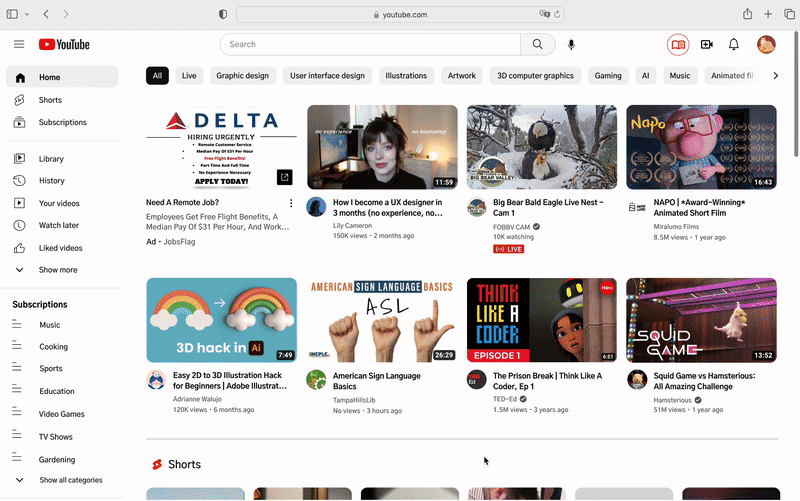Open Safari sidebar dropdown chevron
The height and width of the screenshot is (501, 800).
27,14
